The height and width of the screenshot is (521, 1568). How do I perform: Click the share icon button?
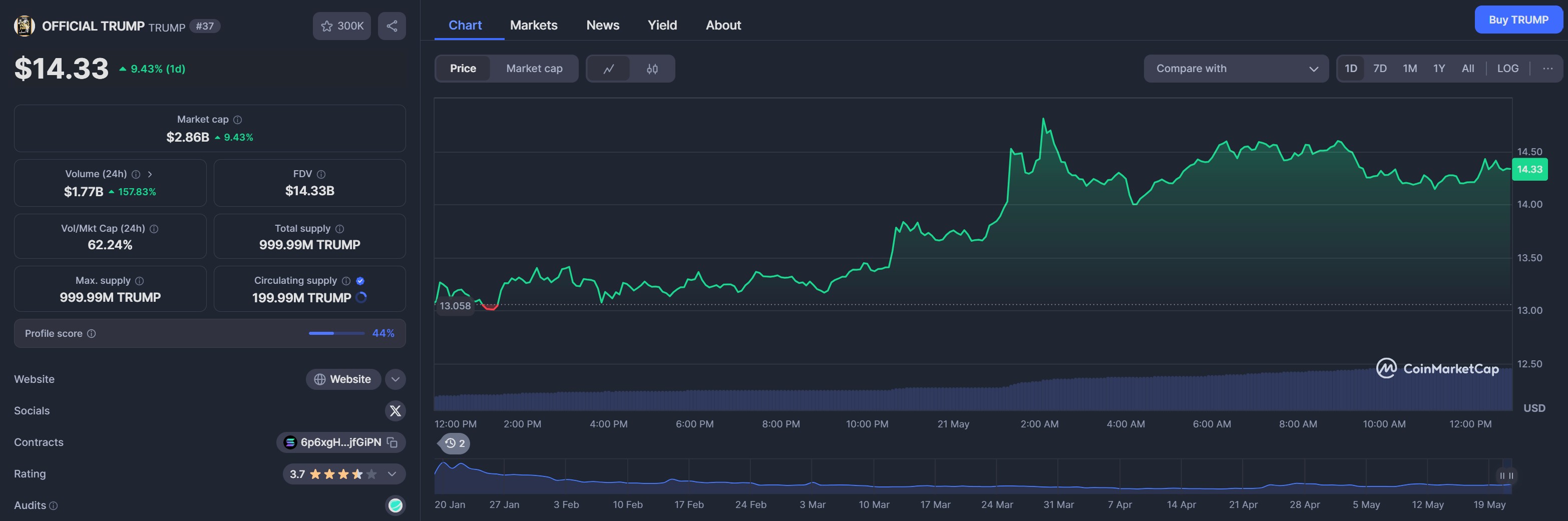tap(391, 26)
